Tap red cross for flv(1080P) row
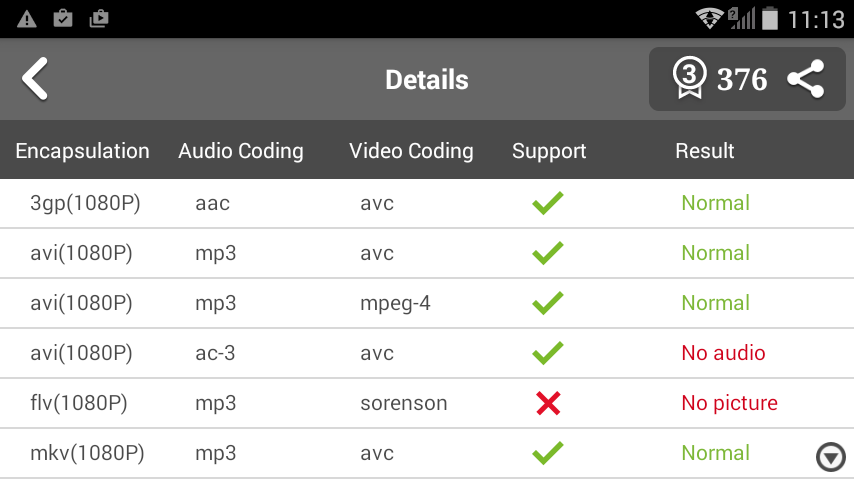854x480 pixels. pos(548,403)
